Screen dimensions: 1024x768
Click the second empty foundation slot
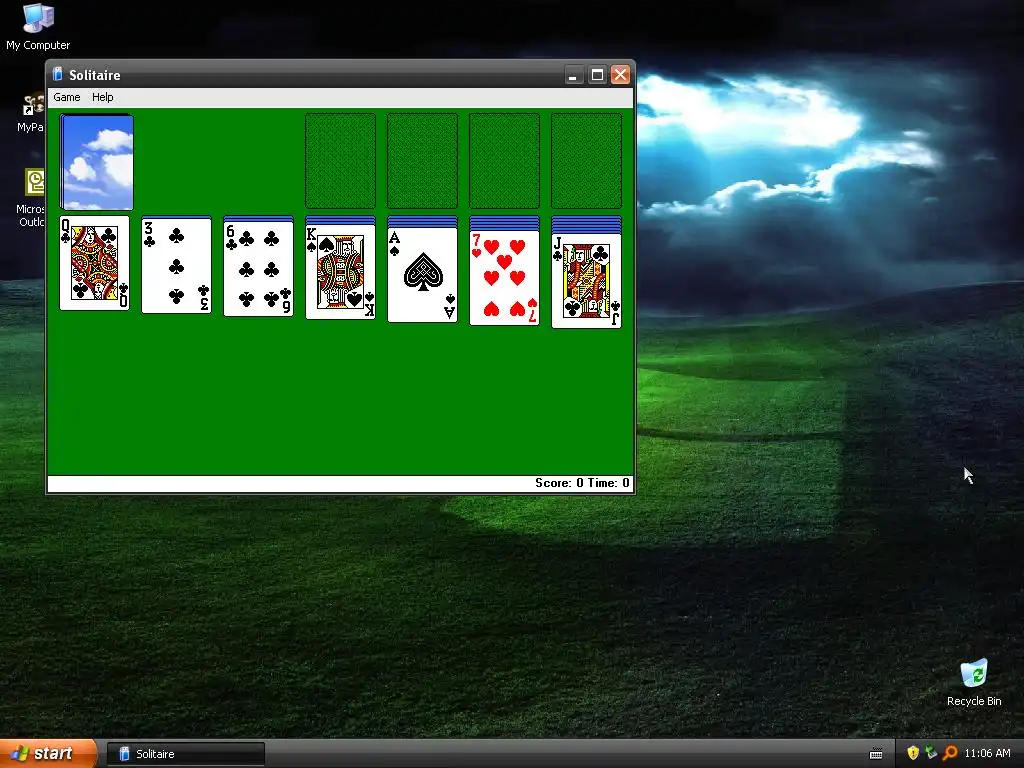423,161
